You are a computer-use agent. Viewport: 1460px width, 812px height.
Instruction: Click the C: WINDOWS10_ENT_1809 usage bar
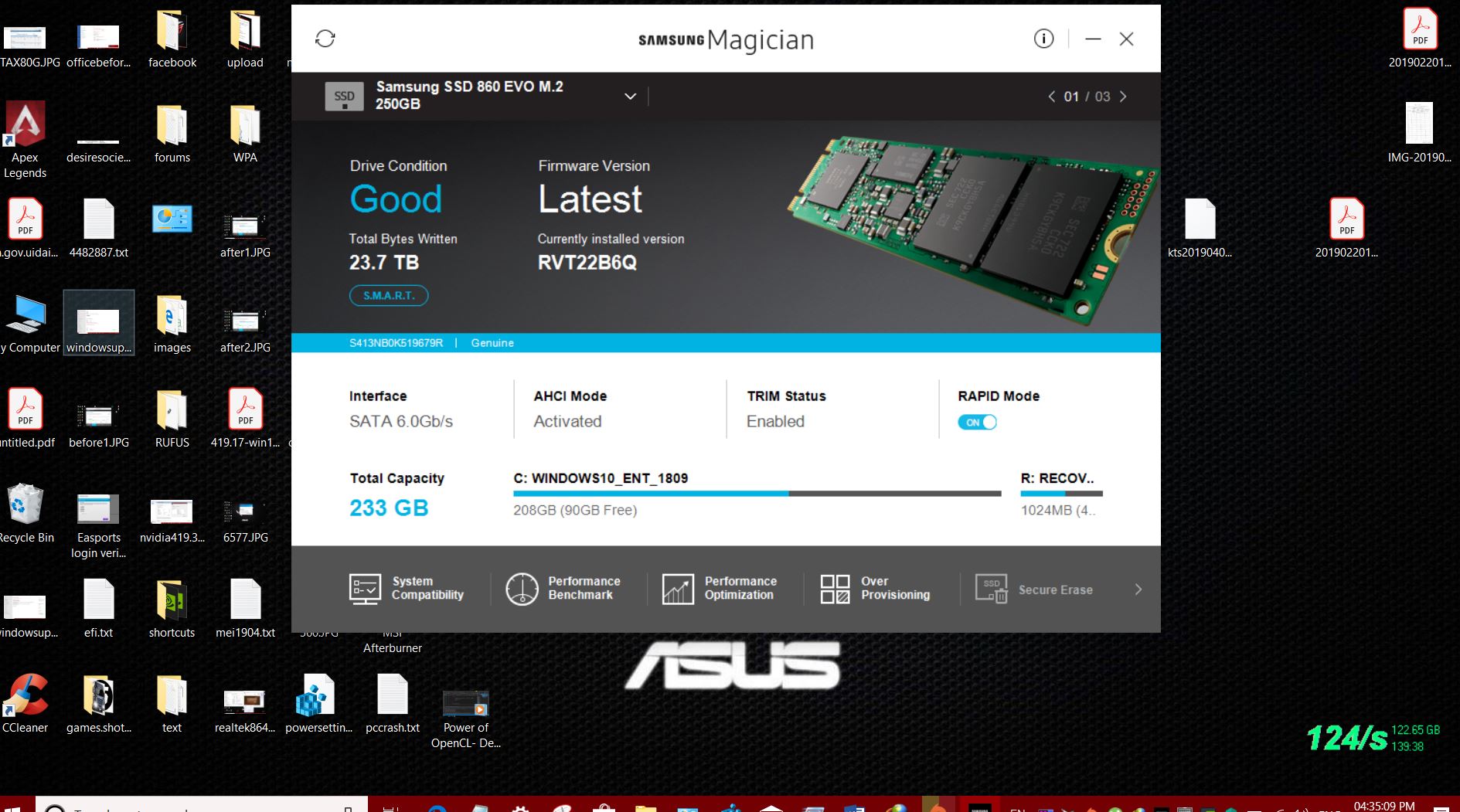point(757,493)
